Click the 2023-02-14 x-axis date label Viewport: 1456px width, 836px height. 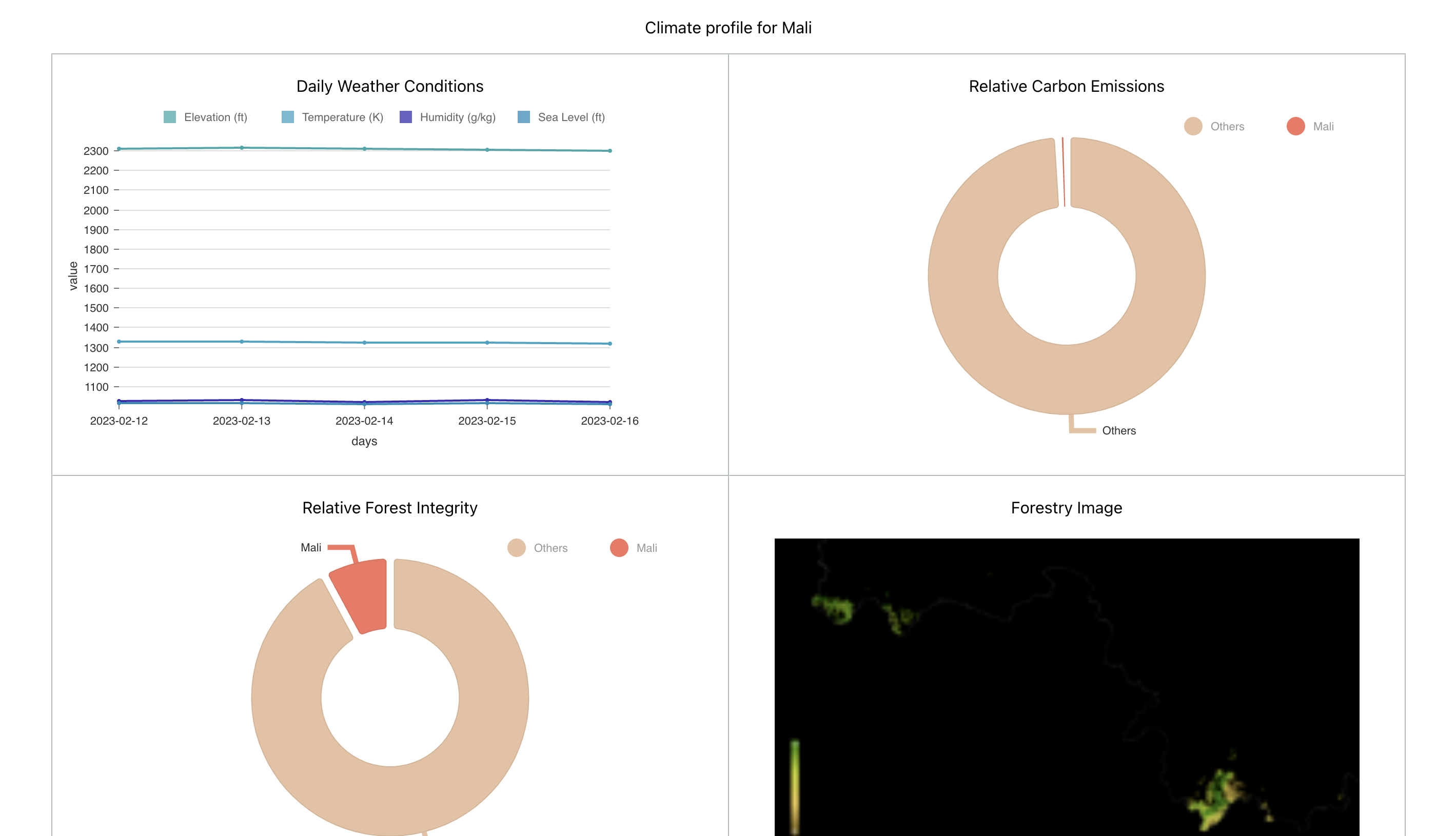pos(364,421)
